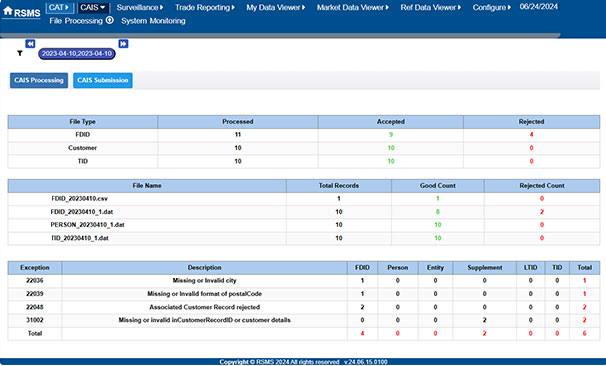
Task: Click the grand total value 6
Action: click(584, 334)
